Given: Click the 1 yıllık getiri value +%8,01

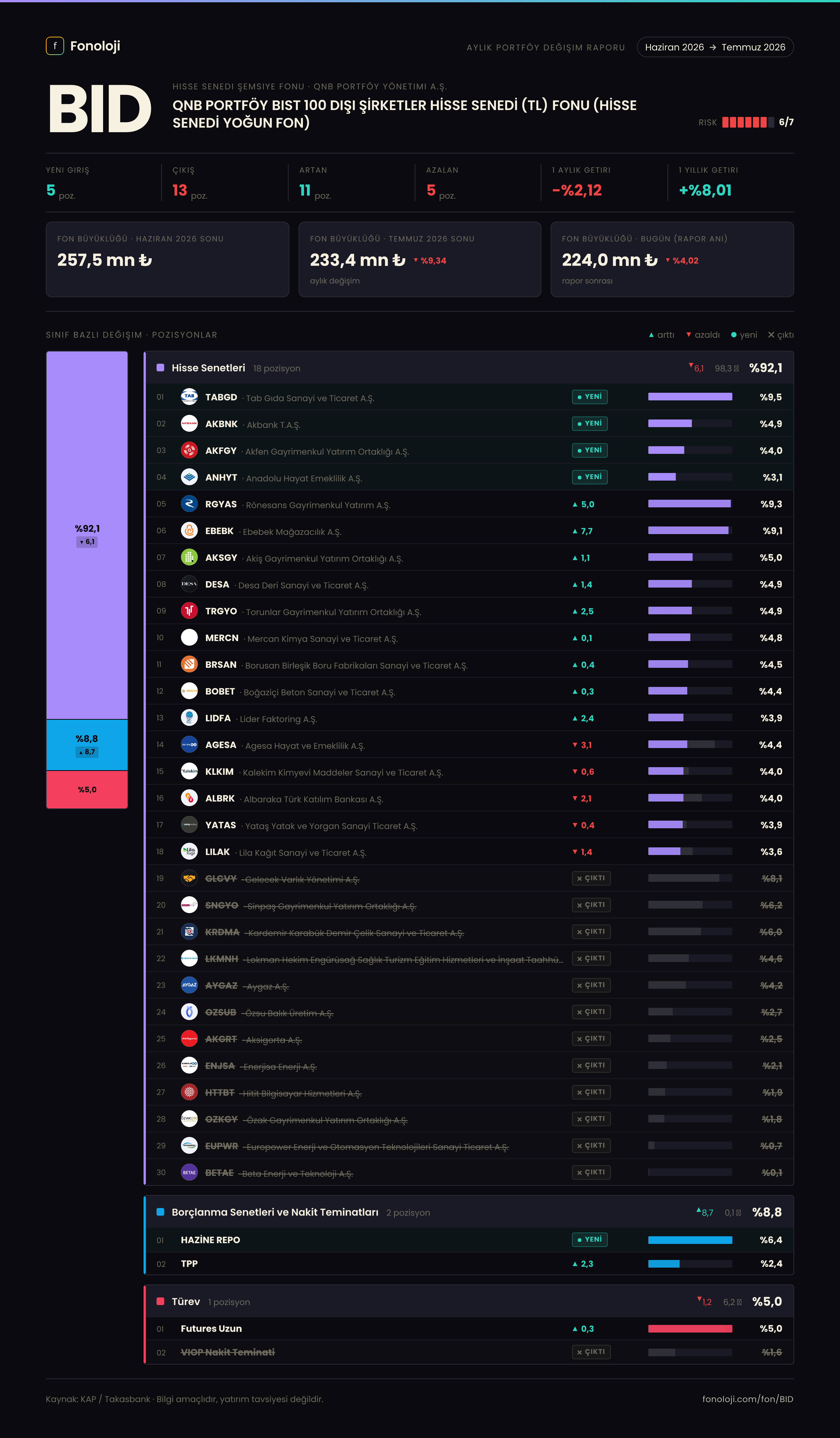Looking at the screenshot, I should (705, 190).
